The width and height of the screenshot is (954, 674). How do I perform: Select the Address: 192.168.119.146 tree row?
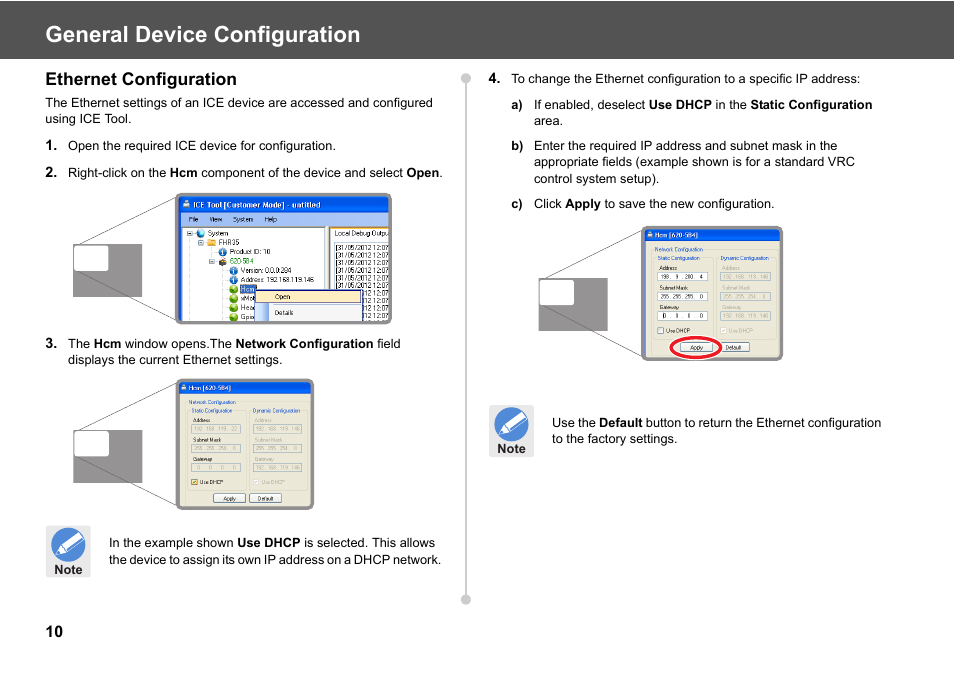pos(277,280)
